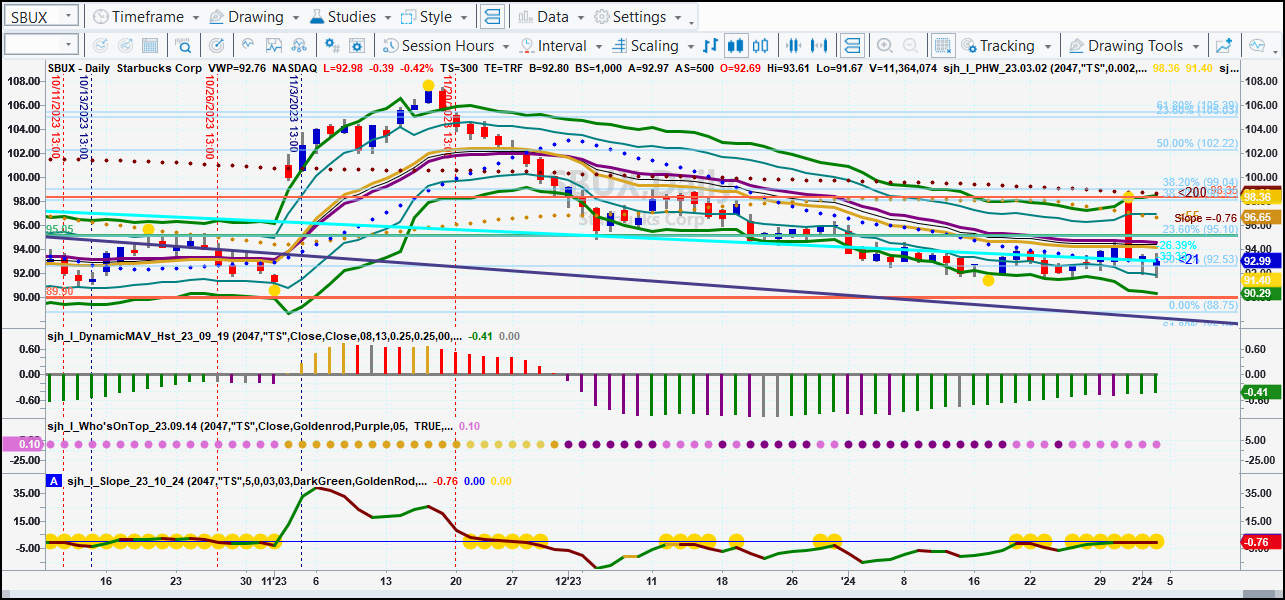Click the magnifier chart search icon

point(185,46)
